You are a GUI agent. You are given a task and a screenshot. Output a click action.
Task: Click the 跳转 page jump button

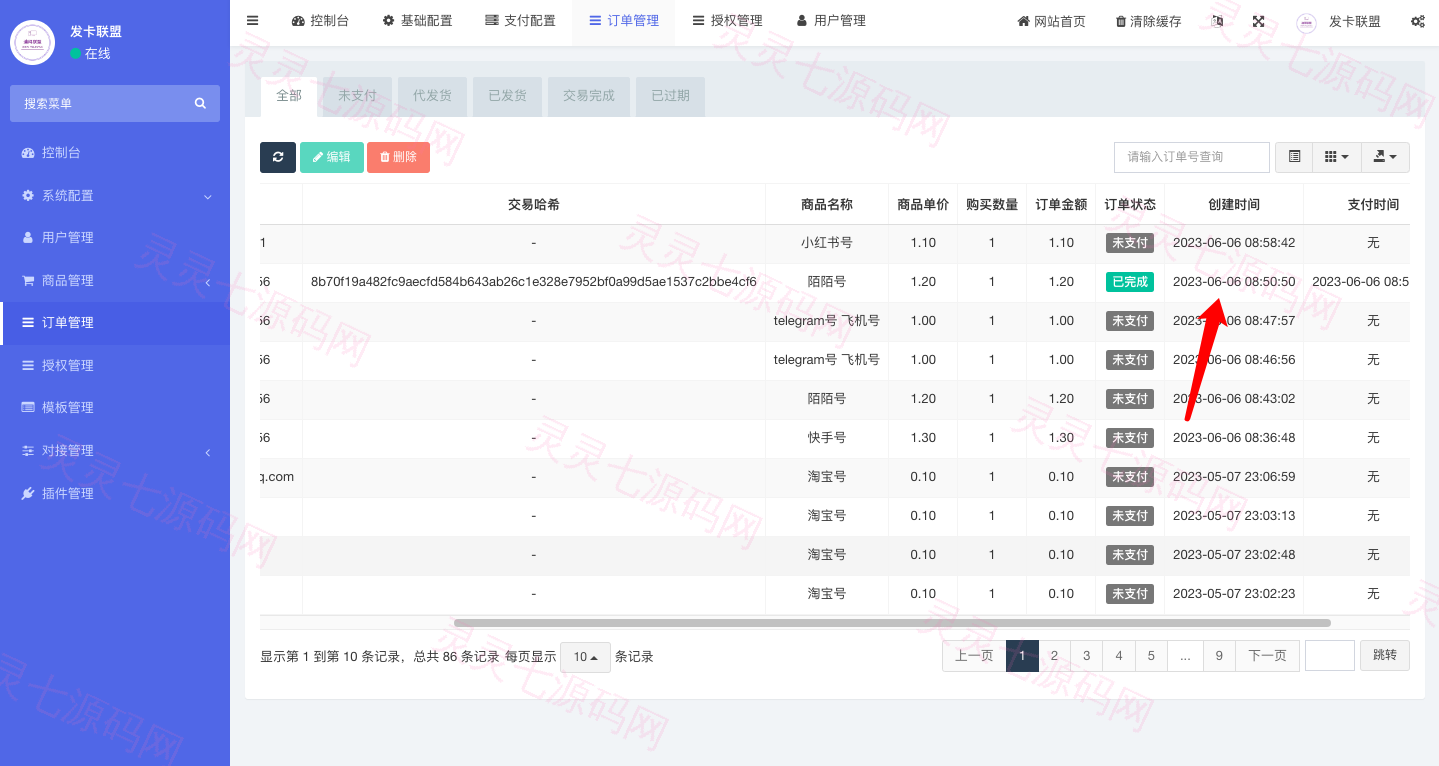1385,656
